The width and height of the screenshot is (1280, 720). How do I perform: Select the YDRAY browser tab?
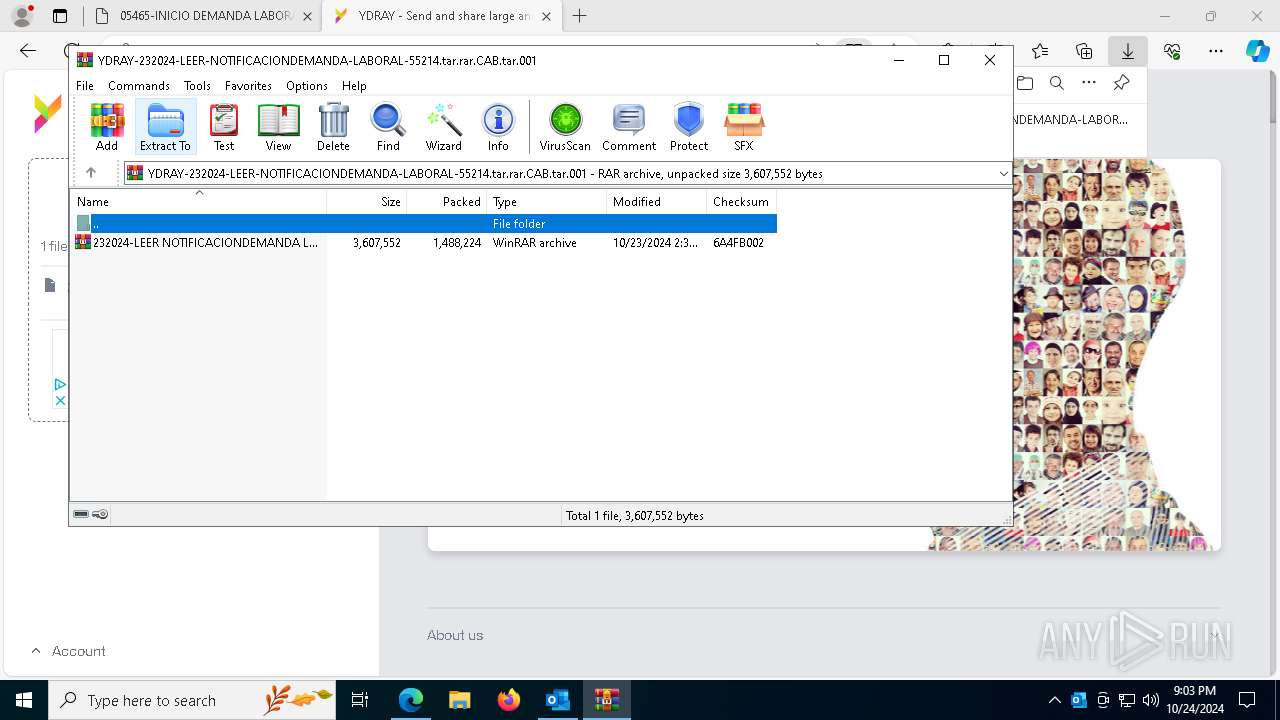pyautogui.click(x=443, y=16)
